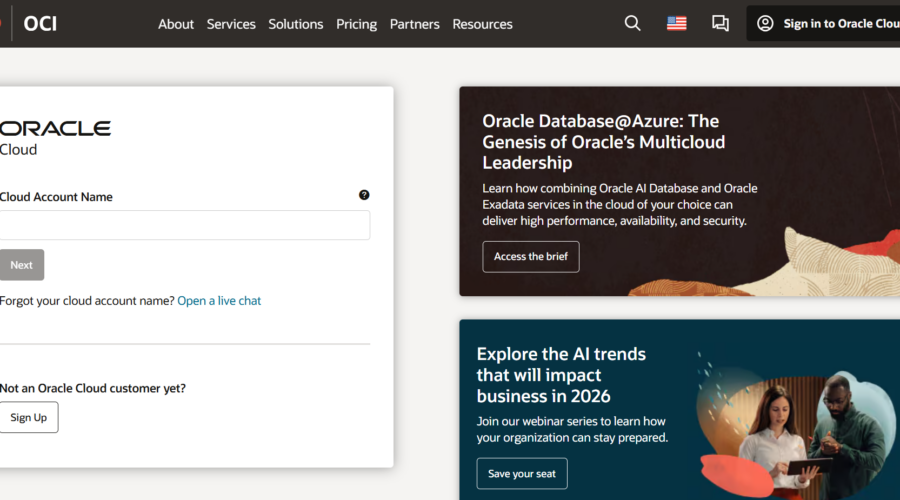Click the Oracle Database@Azure banner heading
The image size is (900, 500).
coord(603,142)
